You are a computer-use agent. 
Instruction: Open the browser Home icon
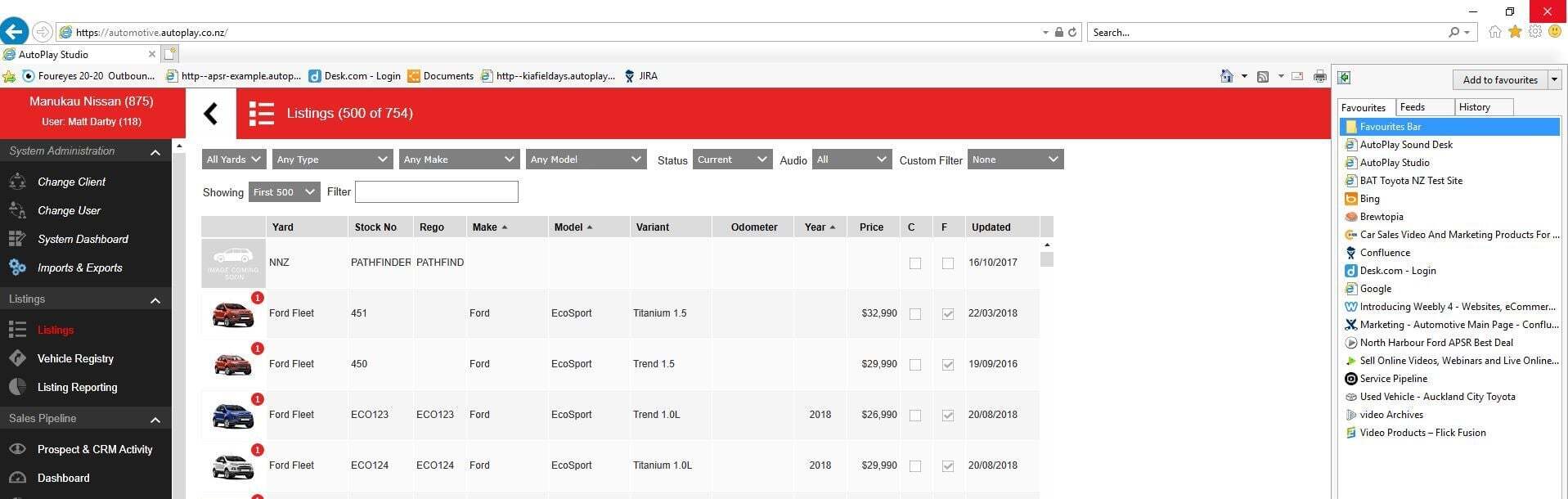point(1495,32)
